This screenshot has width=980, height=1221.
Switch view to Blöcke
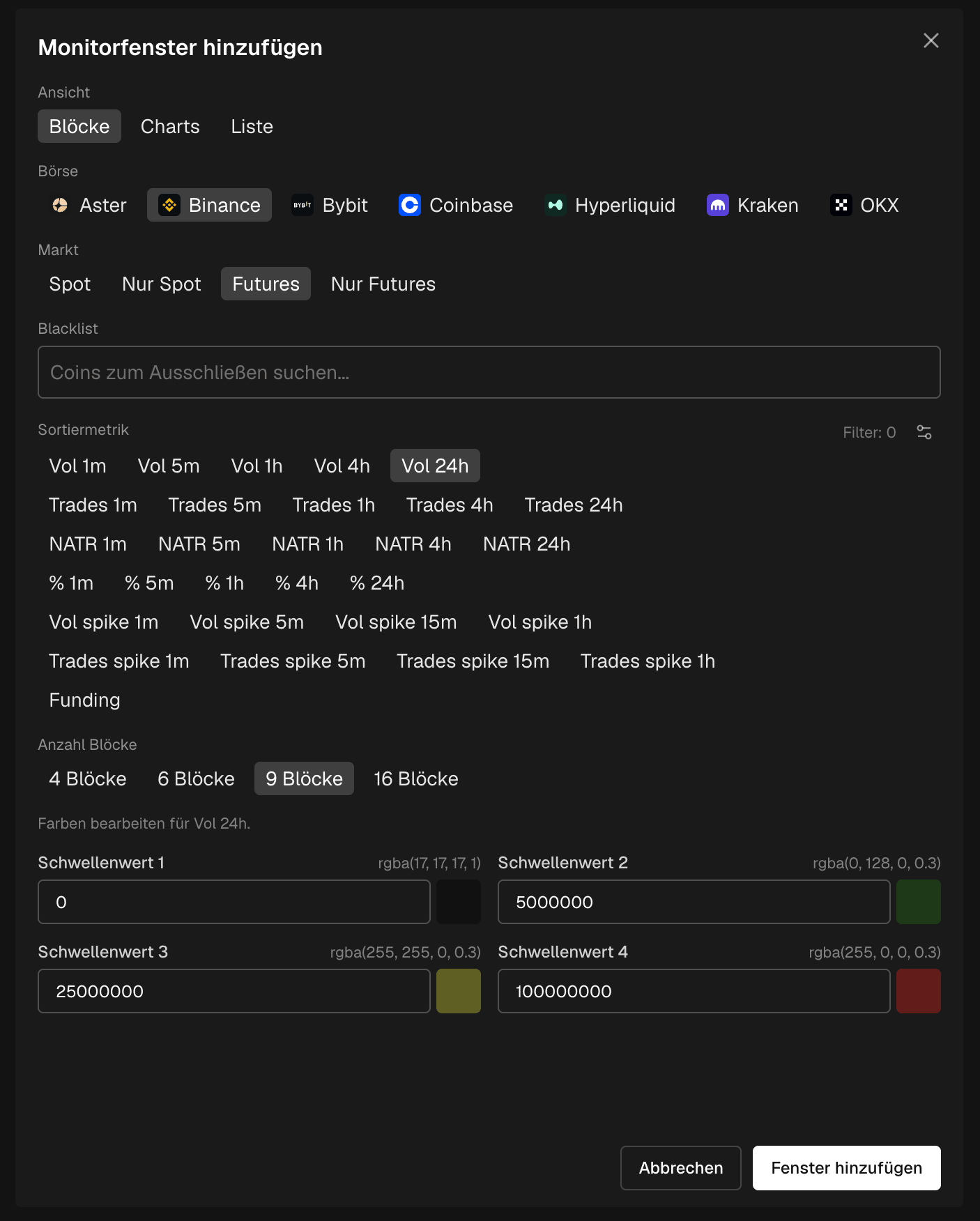79,126
